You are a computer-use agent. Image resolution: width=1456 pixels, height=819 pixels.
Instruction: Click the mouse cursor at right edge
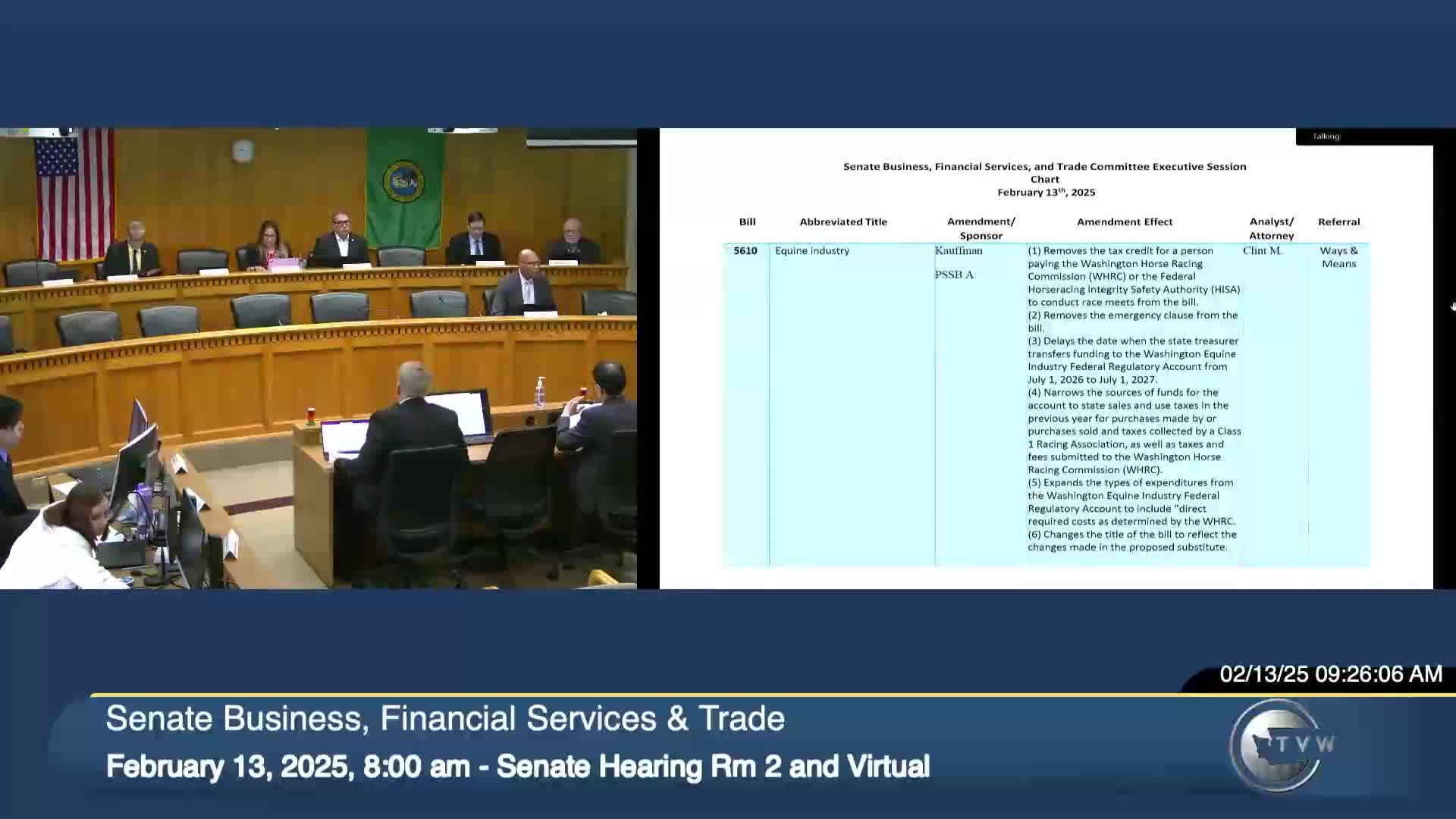1453,306
